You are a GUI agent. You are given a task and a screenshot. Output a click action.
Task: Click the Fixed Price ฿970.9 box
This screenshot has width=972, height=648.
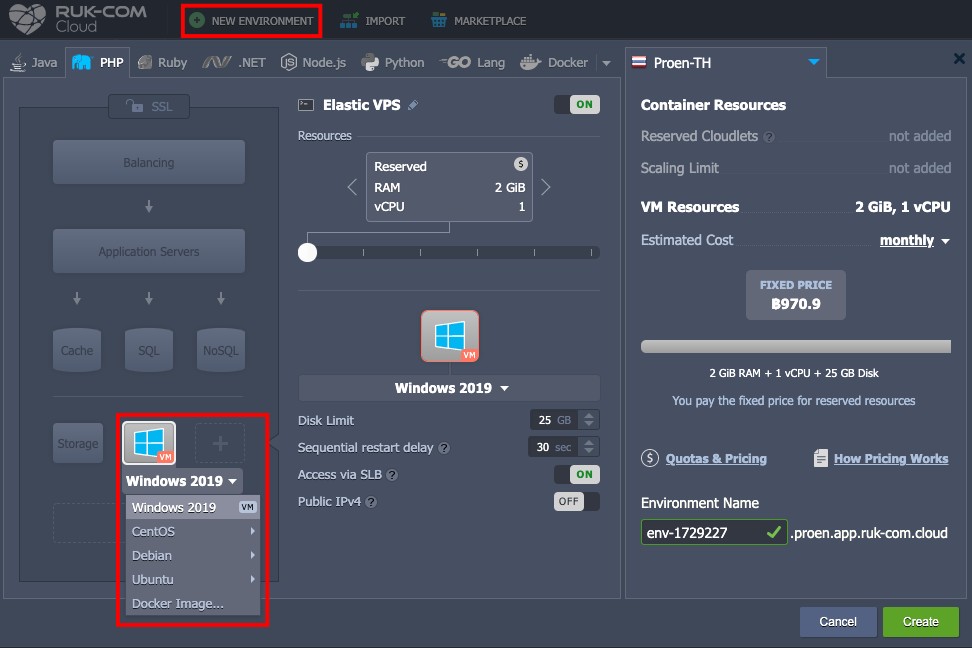pyautogui.click(x=796, y=295)
